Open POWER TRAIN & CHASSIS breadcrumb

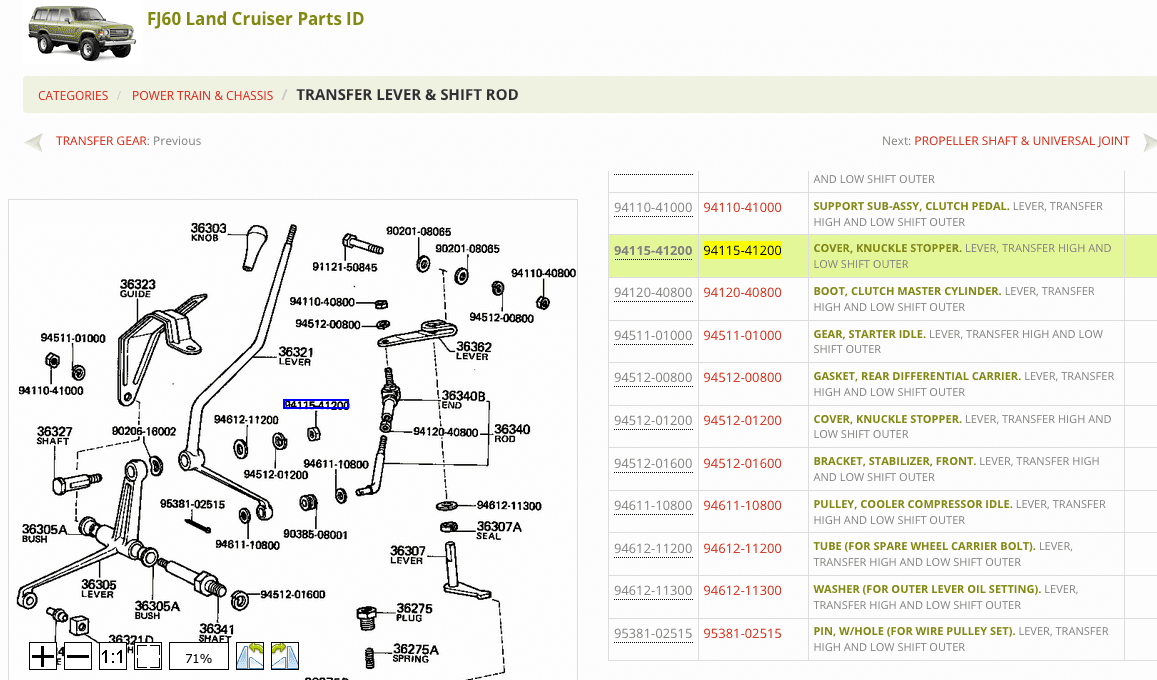click(202, 95)
